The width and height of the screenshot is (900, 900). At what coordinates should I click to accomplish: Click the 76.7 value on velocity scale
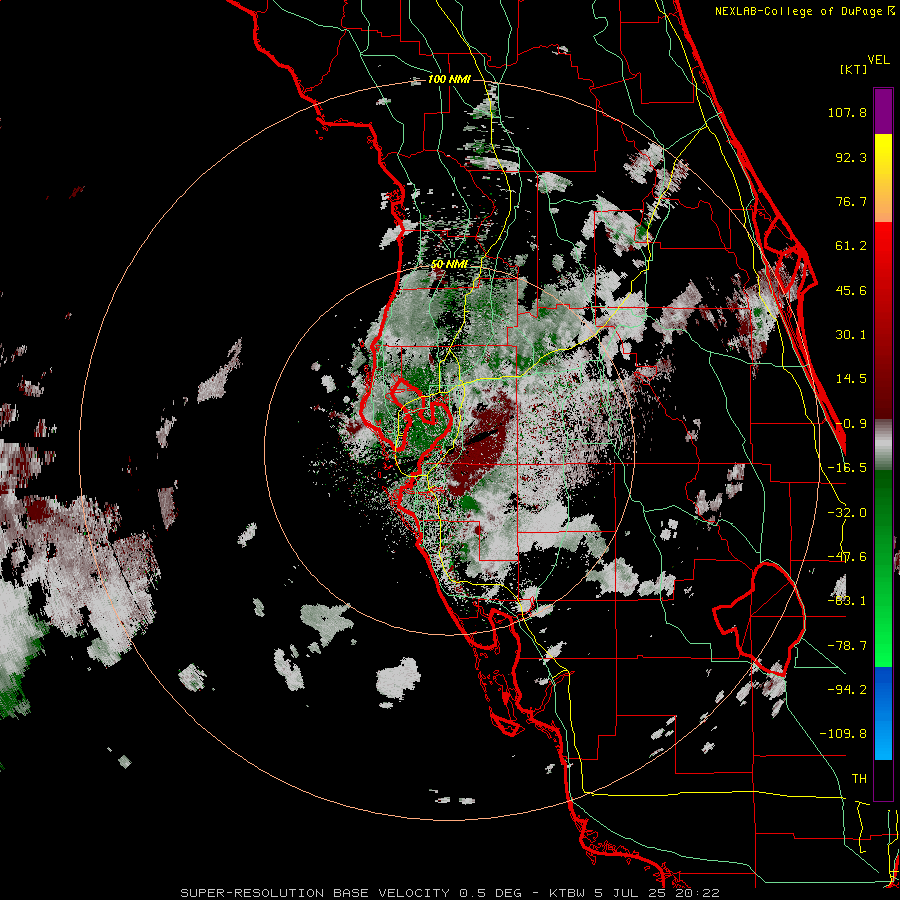pyautogui.click(x=851, y=201)
